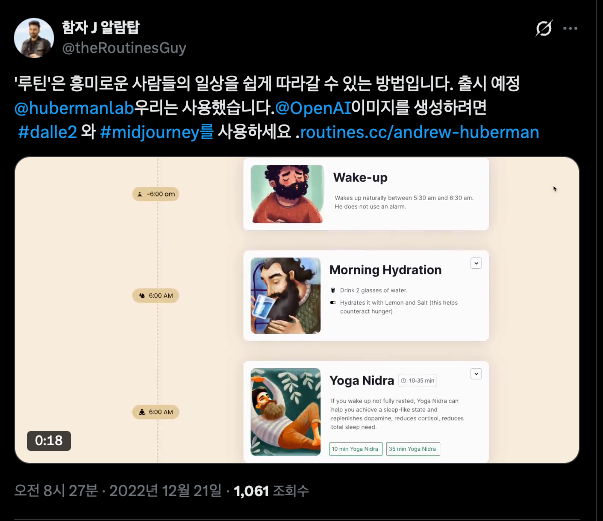Click the 6:00 AM Yoga Nidra time badge

[157, 411]
